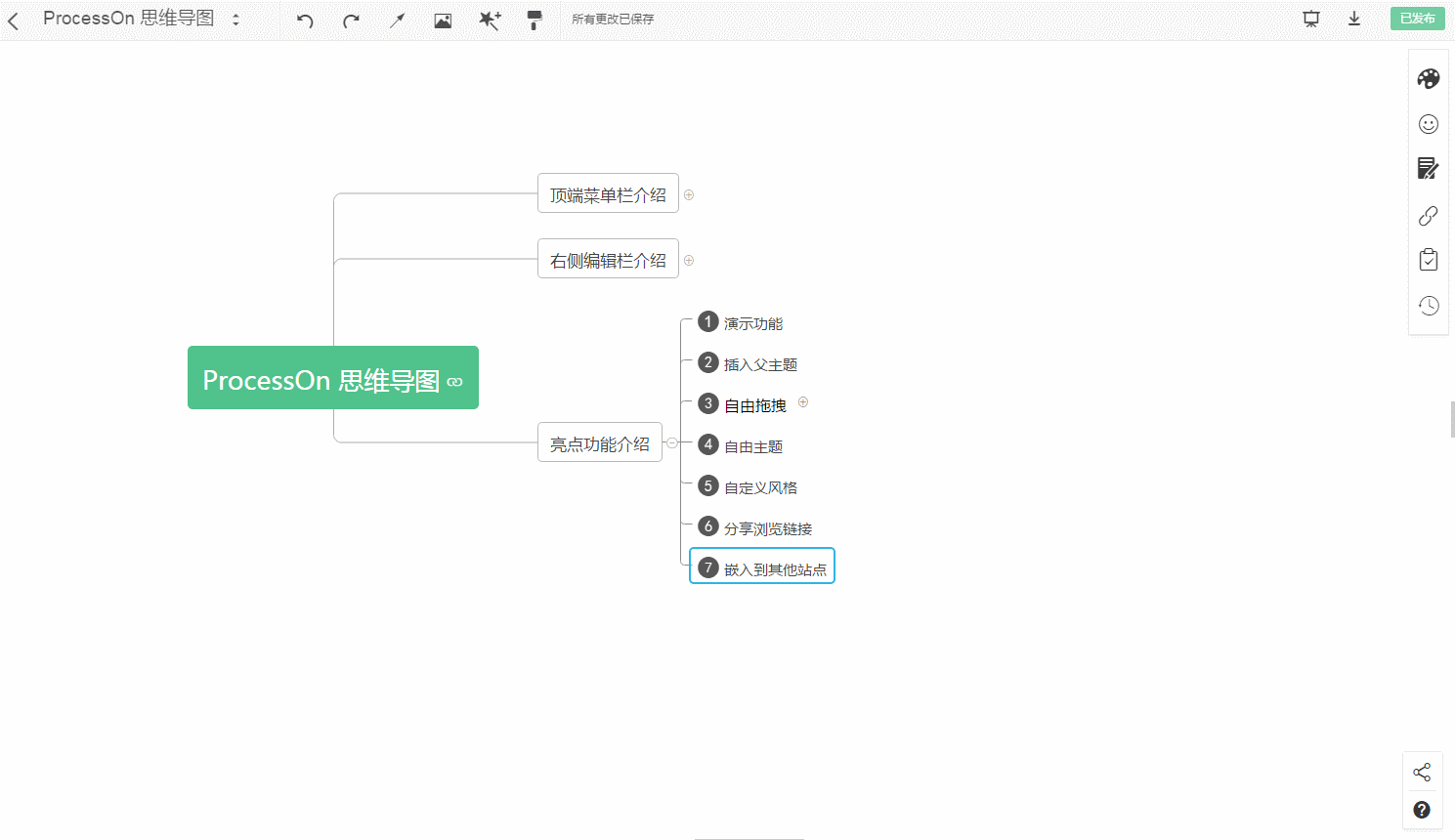Open the style palette panel
Image resolution: width=1455 pixels, height=840 pixels.
click(1428, 78)
